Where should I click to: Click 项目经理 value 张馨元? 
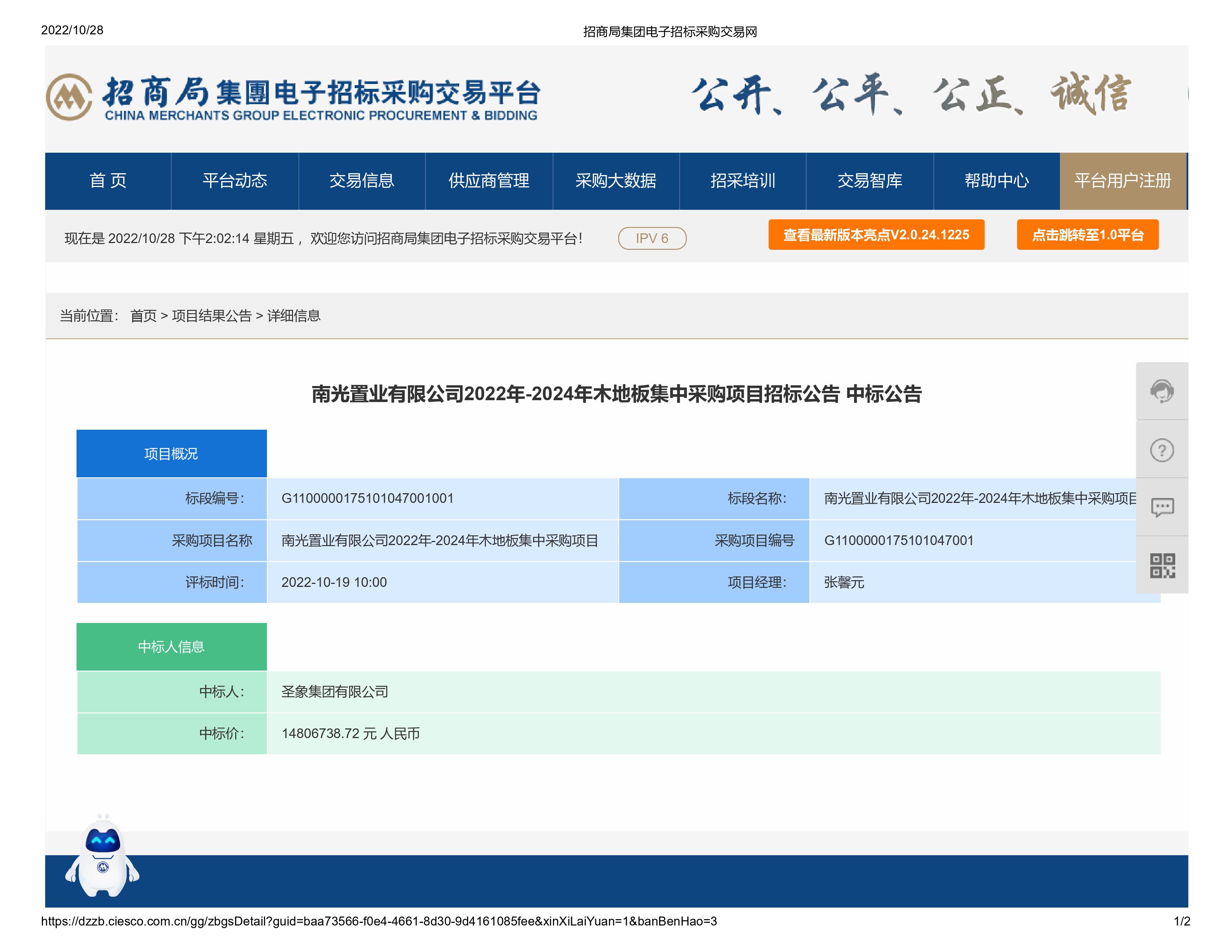(844, 582)
